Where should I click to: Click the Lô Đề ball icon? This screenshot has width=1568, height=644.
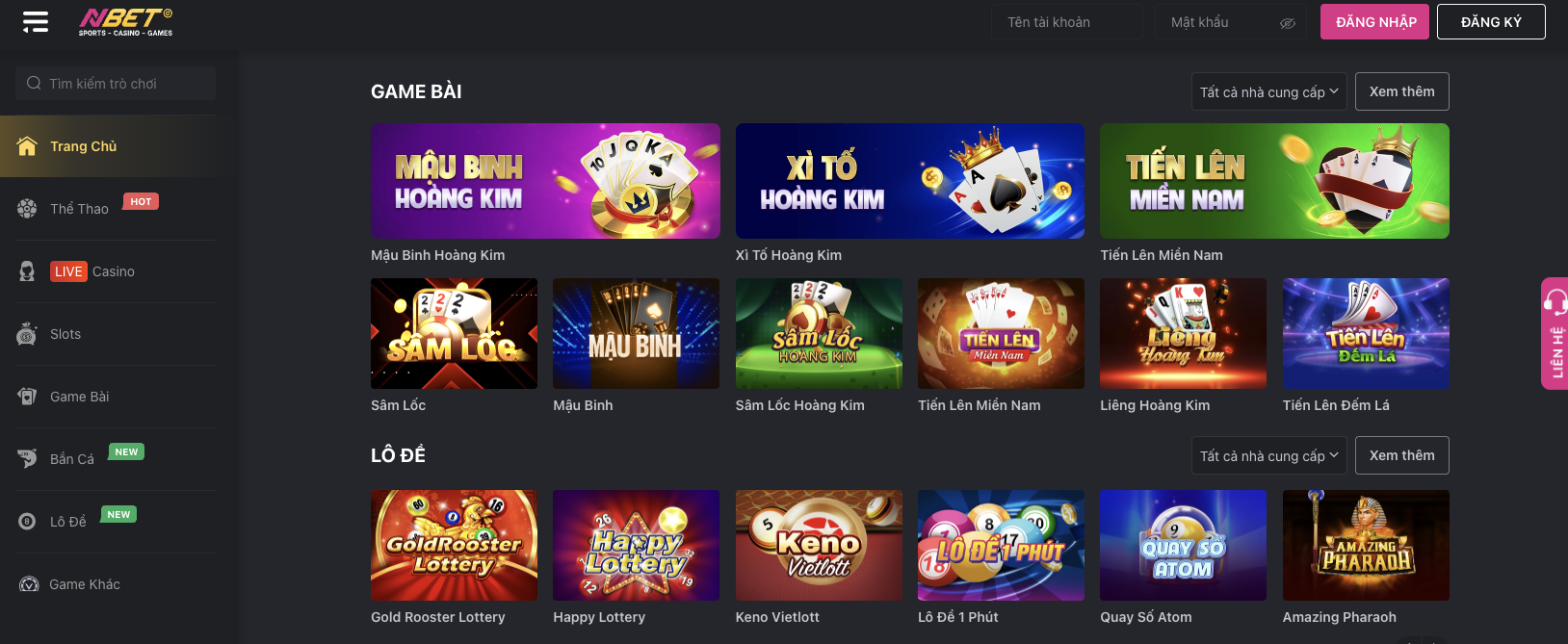(x=27, y=522)
